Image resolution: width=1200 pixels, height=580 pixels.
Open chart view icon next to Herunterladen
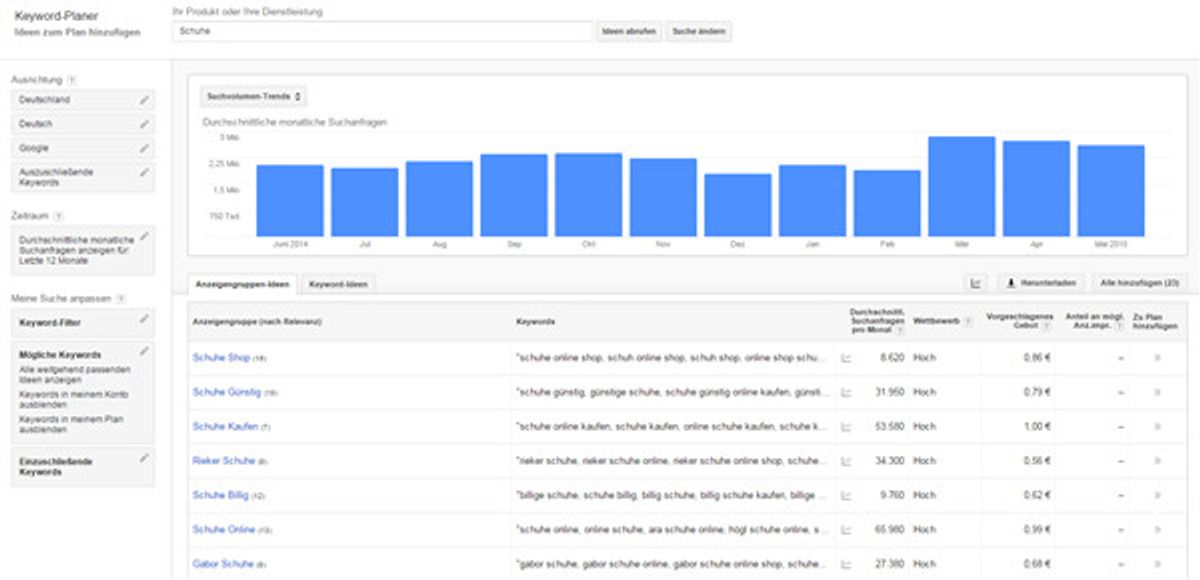click(x=976, y=284)
